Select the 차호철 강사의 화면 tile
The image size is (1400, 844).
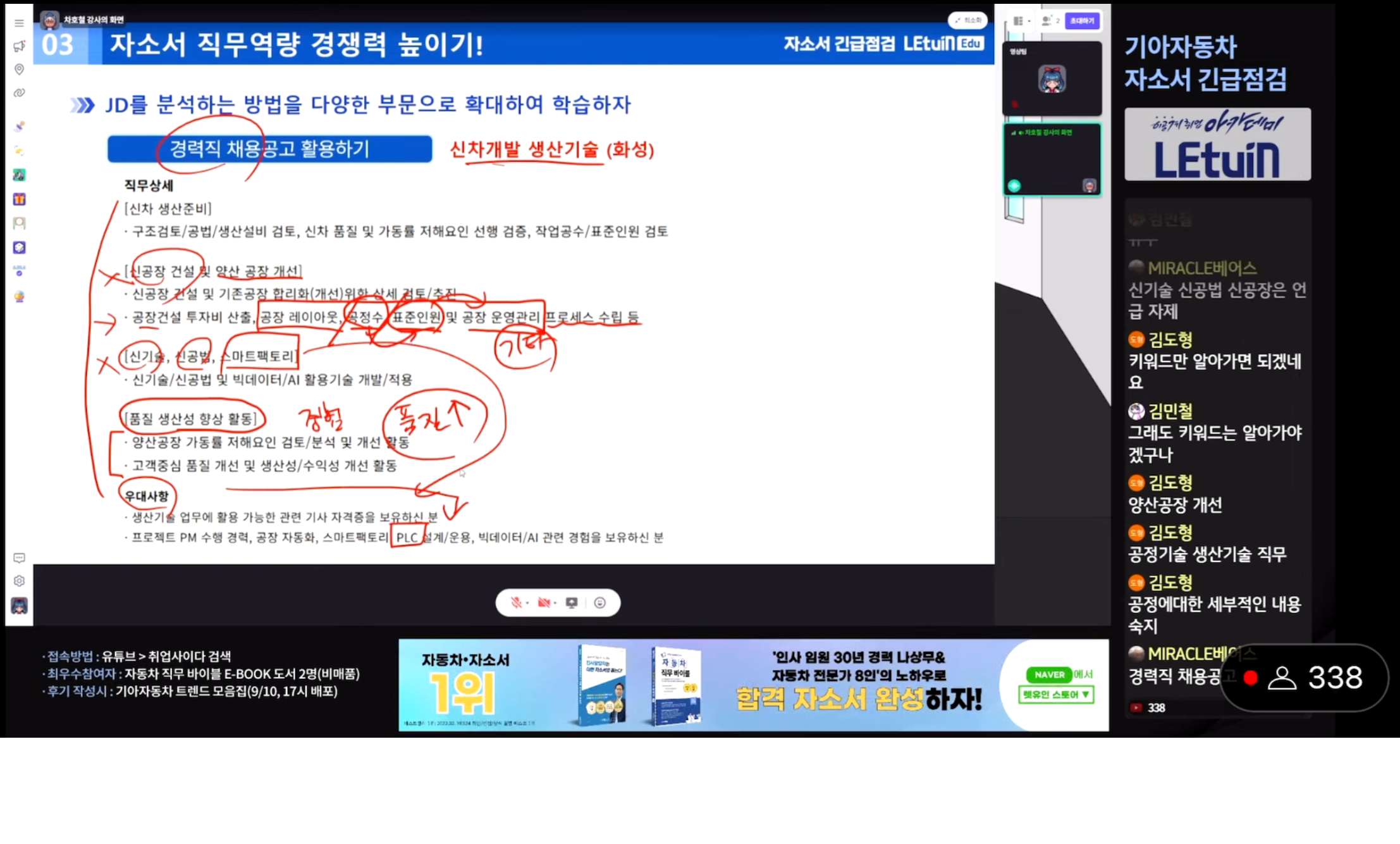pos(1052,159)
